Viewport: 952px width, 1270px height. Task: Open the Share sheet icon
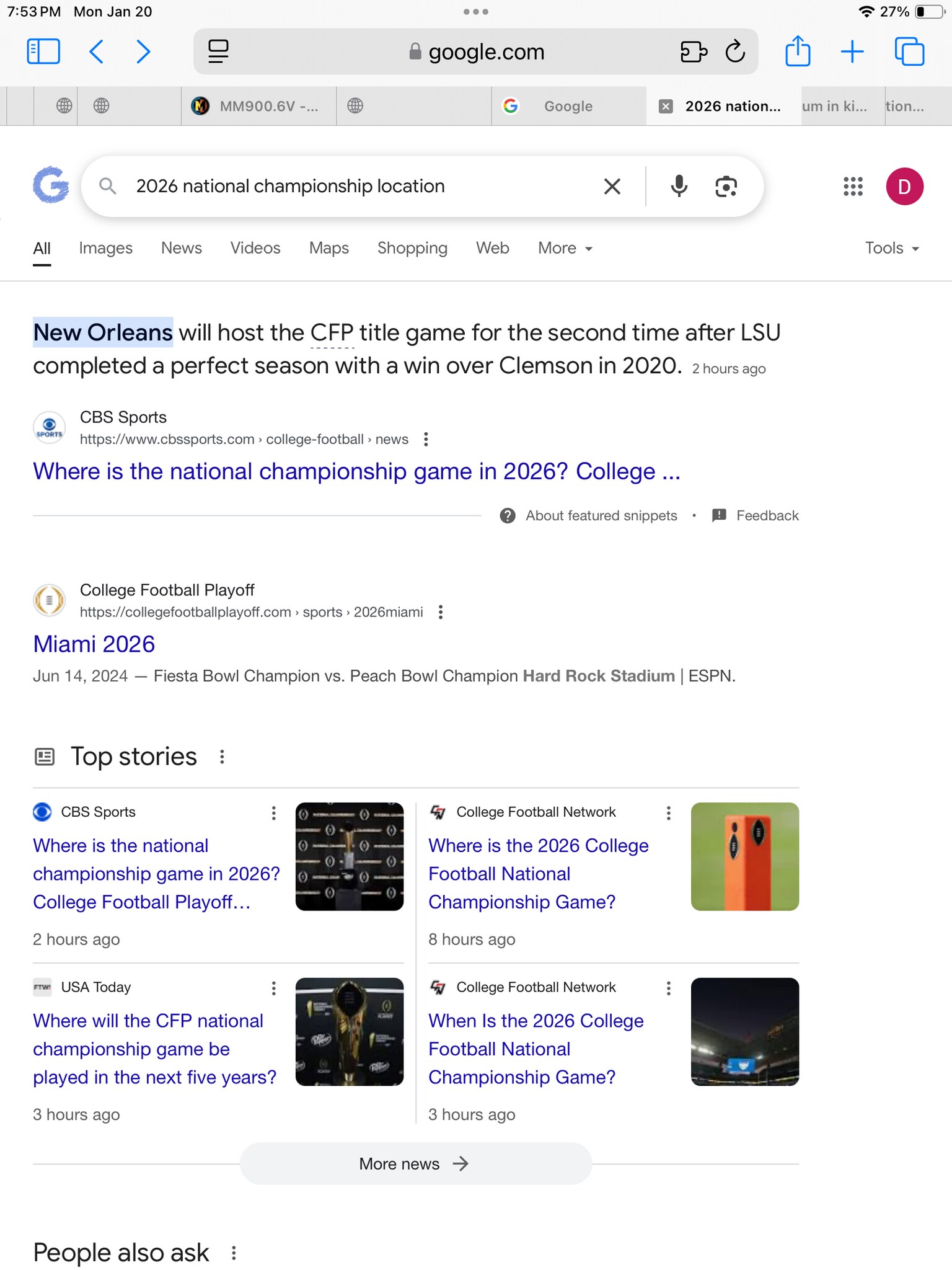point(798,51)
